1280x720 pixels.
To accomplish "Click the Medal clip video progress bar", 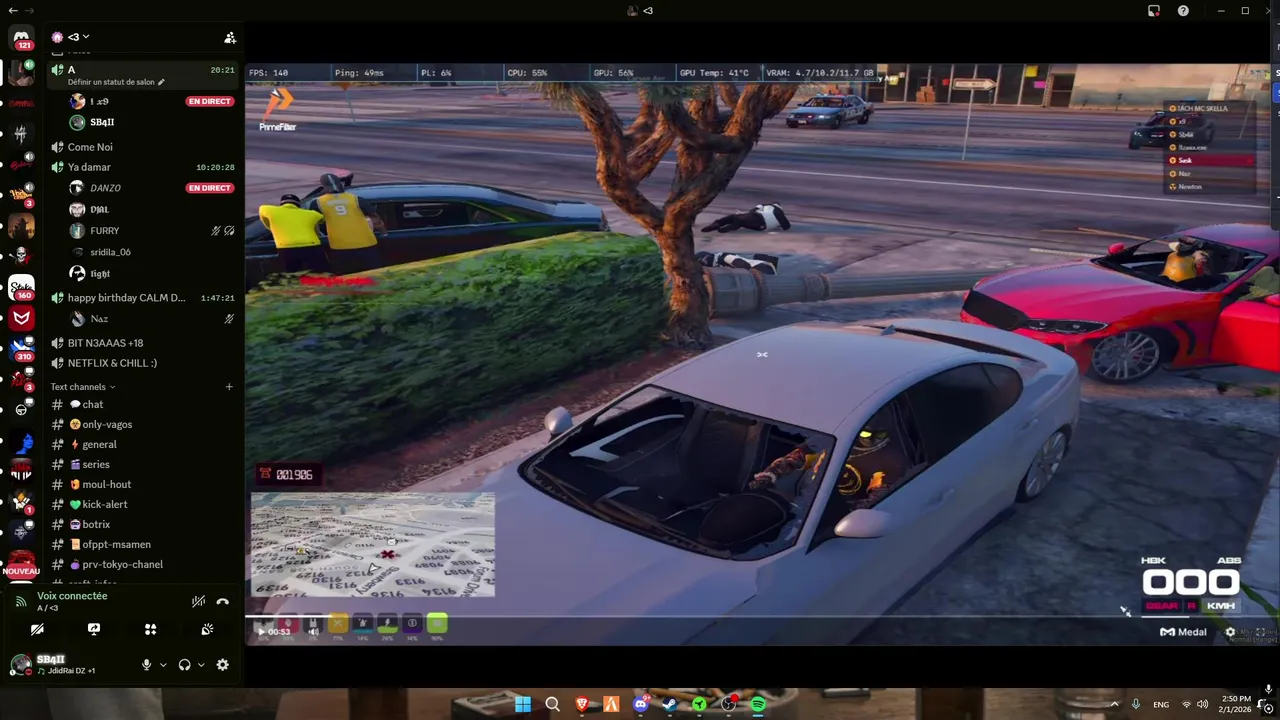I will click(x=760, y=615).
